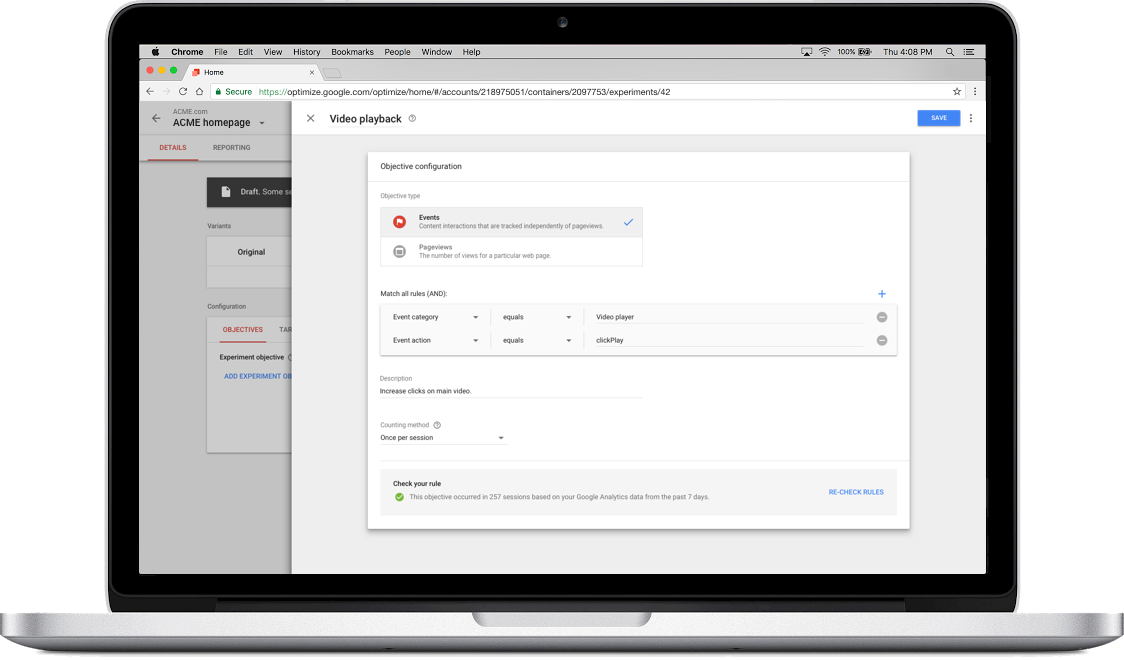
Task: Click the Secure padlock icon
Action: [x=219, y=91]
